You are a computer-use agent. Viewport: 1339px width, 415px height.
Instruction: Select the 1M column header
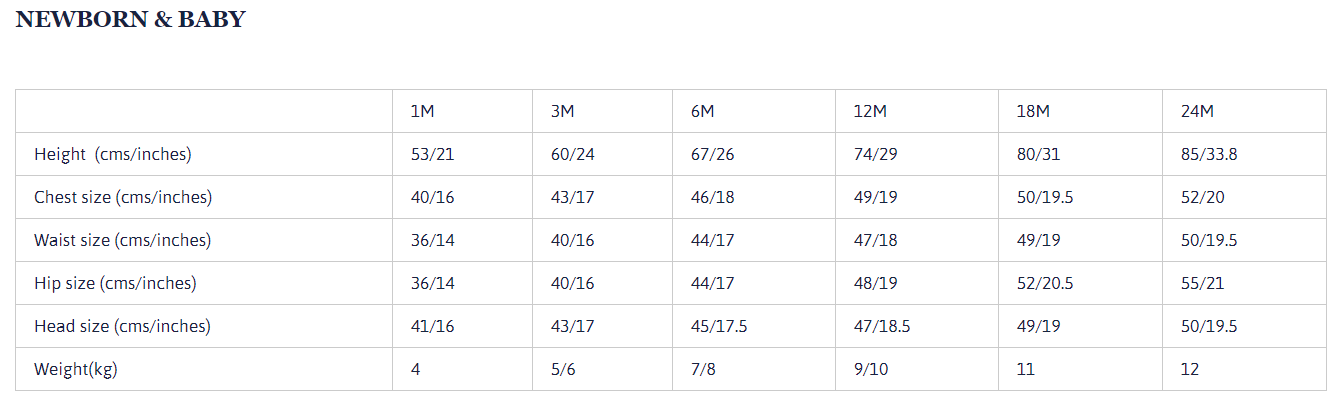[x=422, y=111]
